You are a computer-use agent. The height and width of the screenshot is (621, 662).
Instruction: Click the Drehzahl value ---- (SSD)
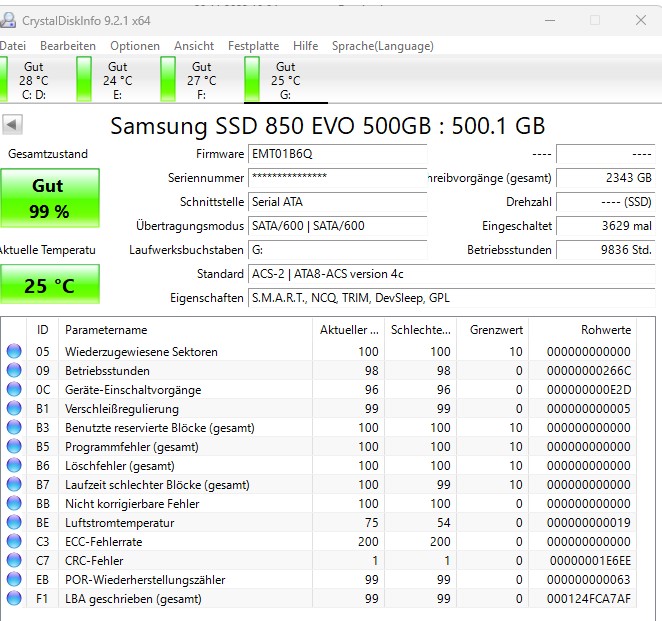(x=606, y=202)
